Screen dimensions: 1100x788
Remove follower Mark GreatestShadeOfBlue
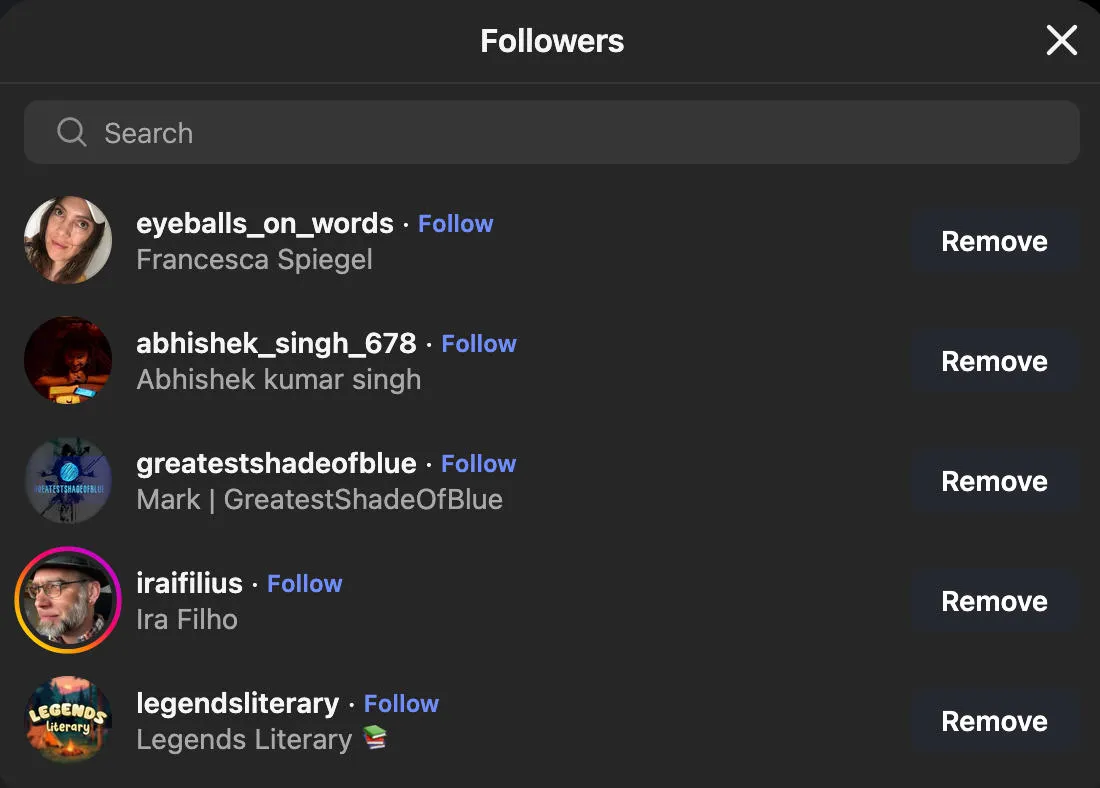(995, 481)
